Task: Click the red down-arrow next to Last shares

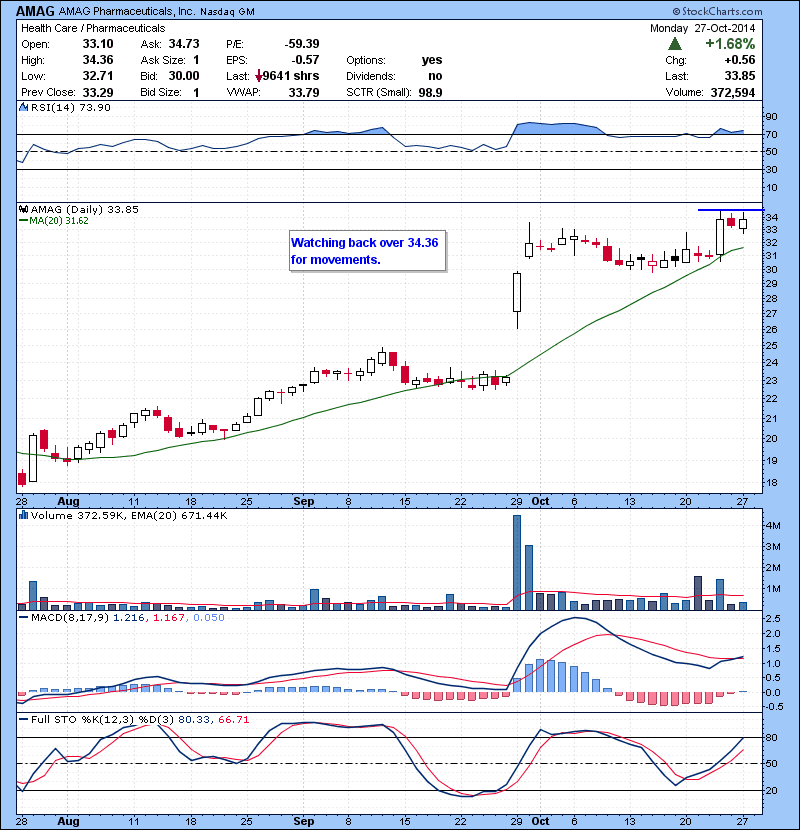Action: pos(258,77)
